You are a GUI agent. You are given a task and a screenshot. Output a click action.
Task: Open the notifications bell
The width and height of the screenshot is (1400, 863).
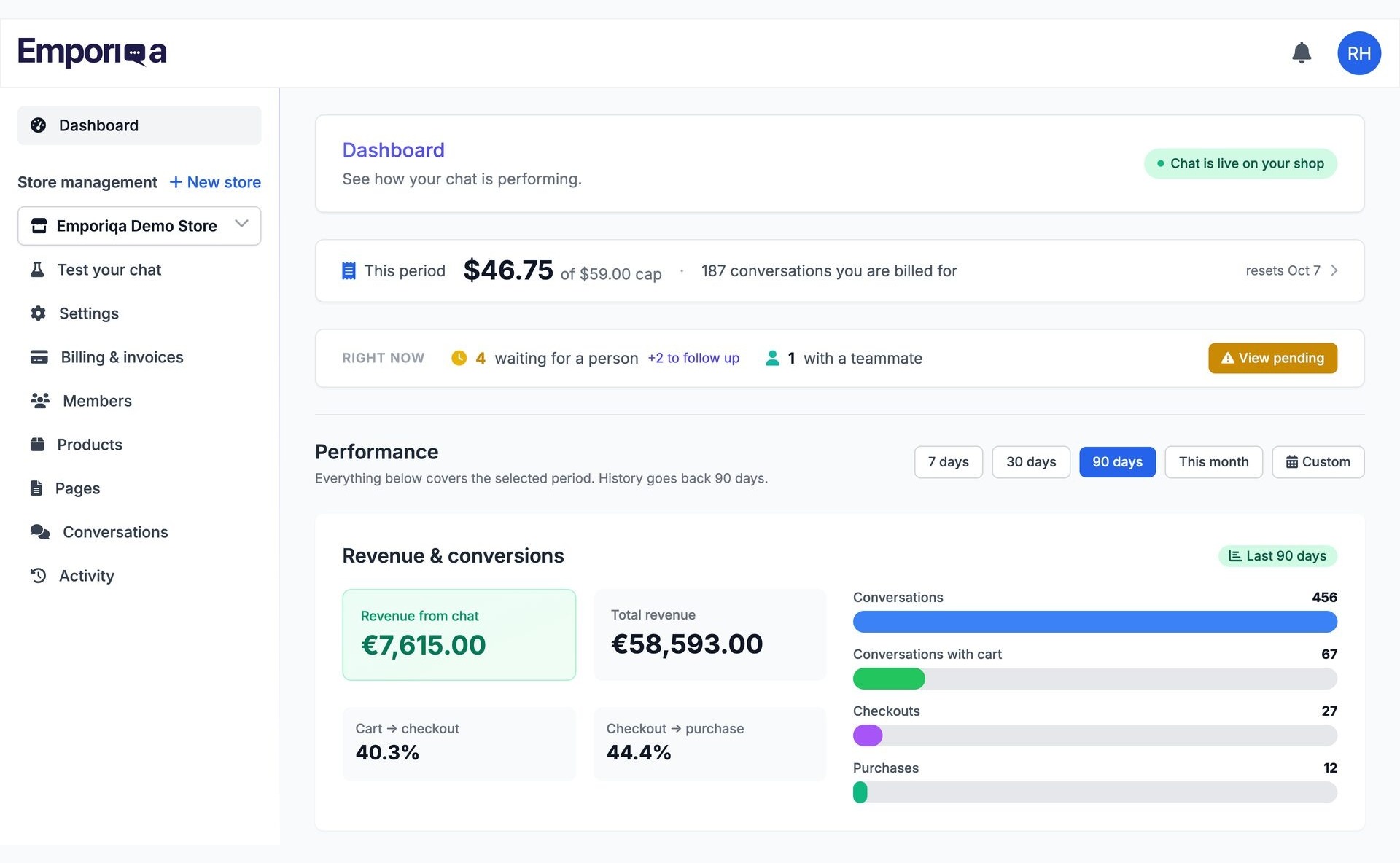coord(1302,52)
